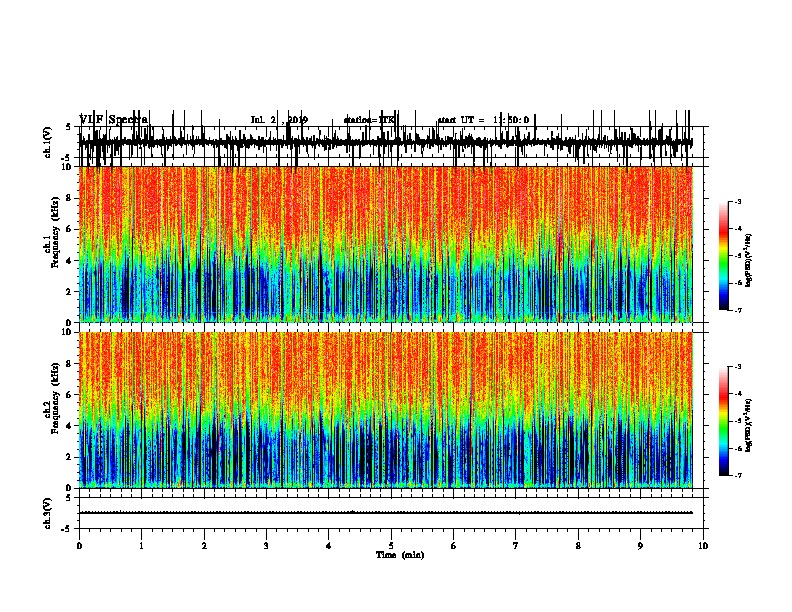Click the ch.1 spectrogram color bar
Screen dimensions: 792x612
[724, 256]
